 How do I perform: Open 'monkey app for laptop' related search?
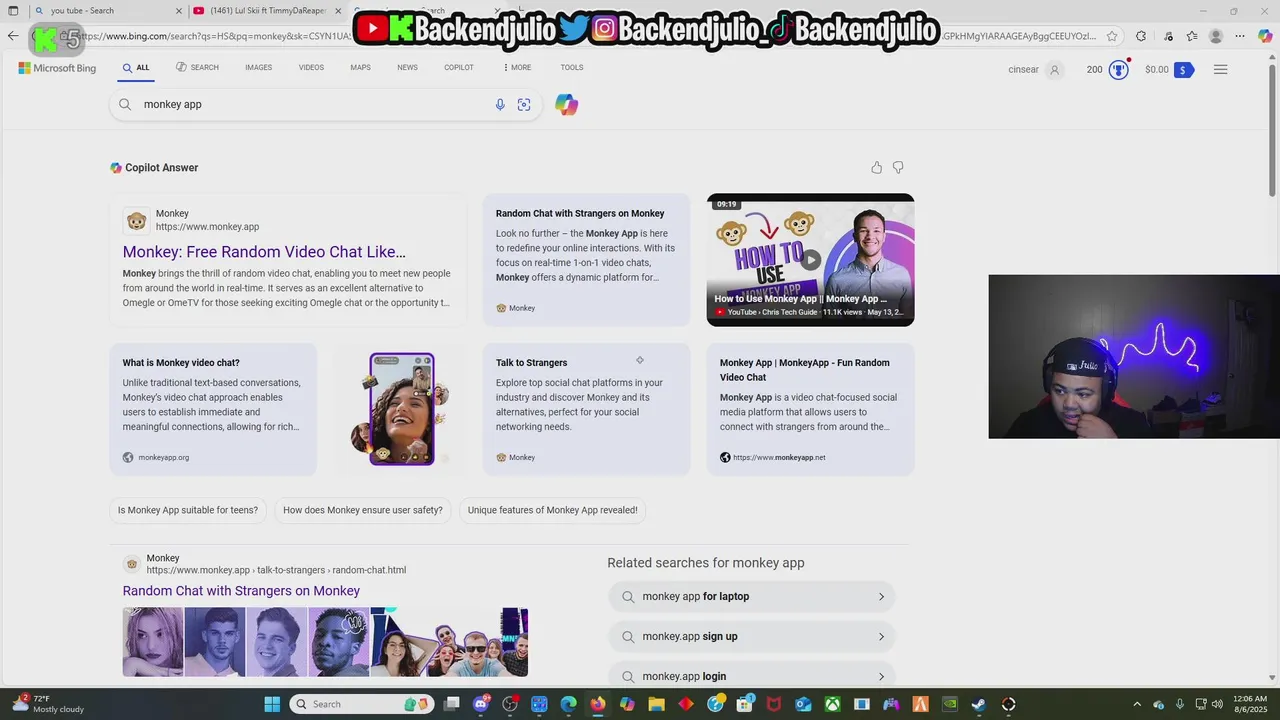[752, 597]
